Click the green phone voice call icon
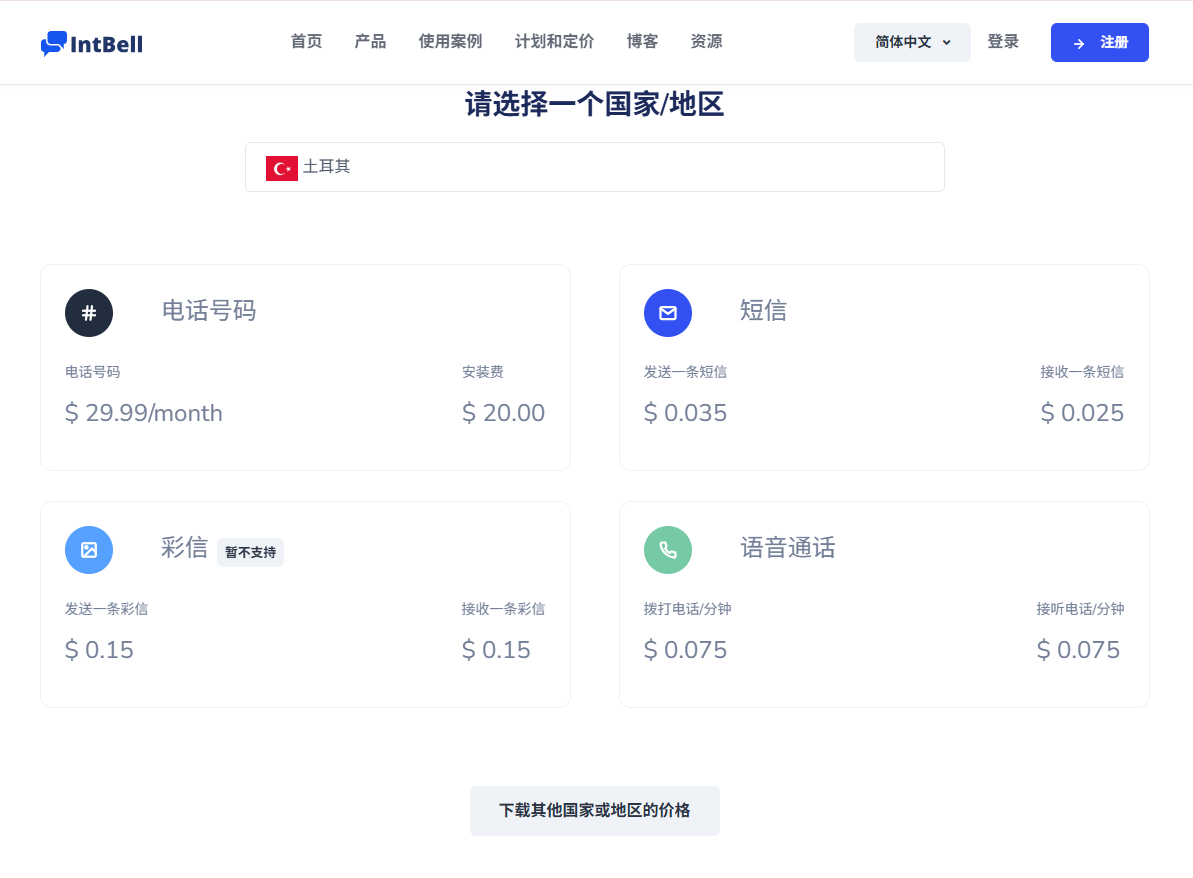This screenshot has height=878, width=1193. 668,550
